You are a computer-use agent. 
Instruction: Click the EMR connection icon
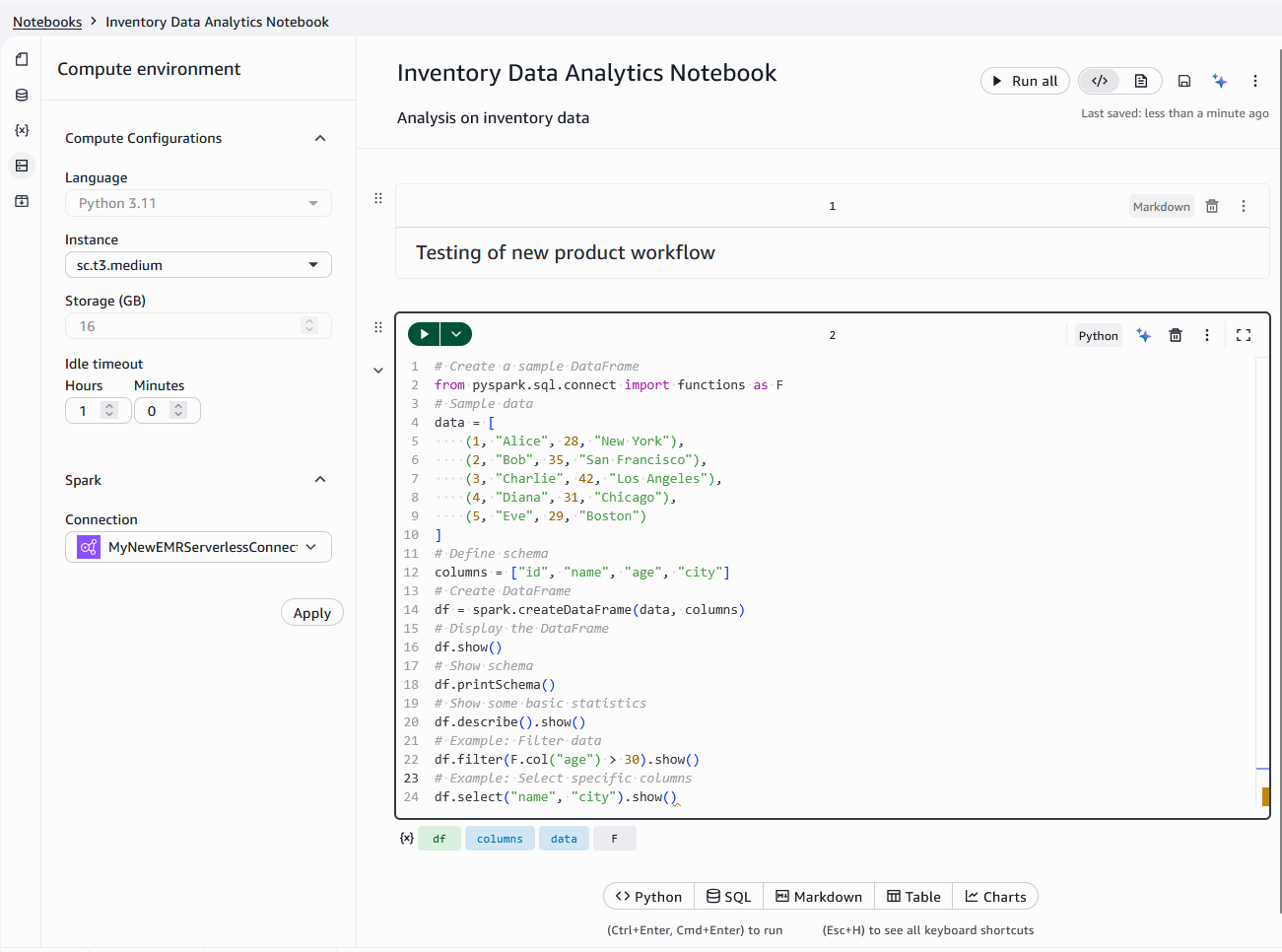click(x=89, y=547)
